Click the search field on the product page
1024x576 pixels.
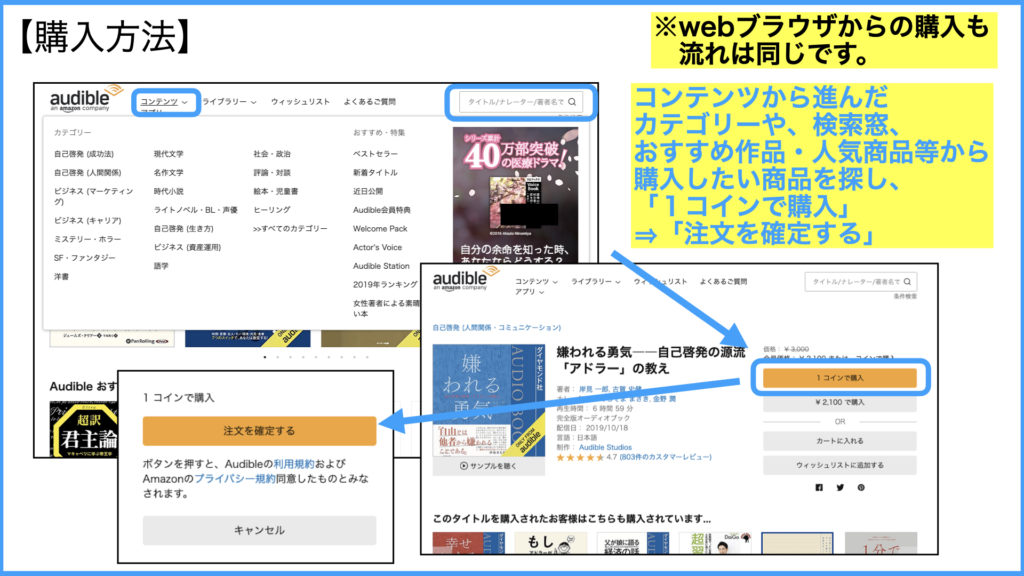(861, 281)
